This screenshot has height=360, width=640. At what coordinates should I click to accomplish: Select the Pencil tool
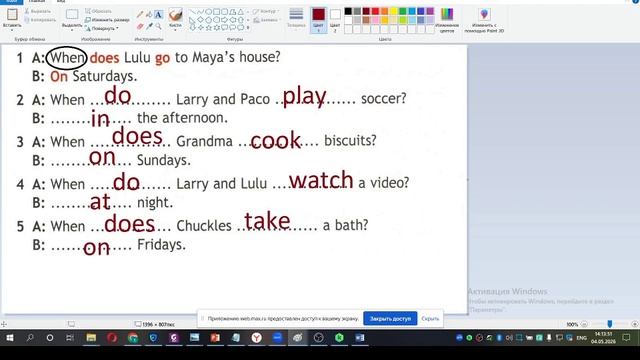[140, 15]
